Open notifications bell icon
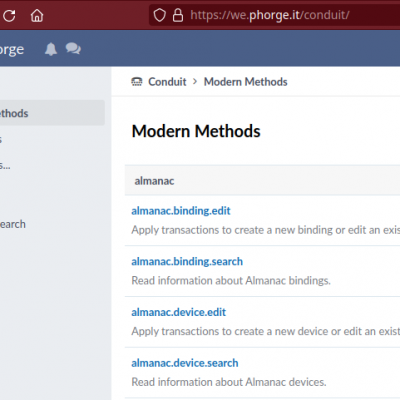 51,49
